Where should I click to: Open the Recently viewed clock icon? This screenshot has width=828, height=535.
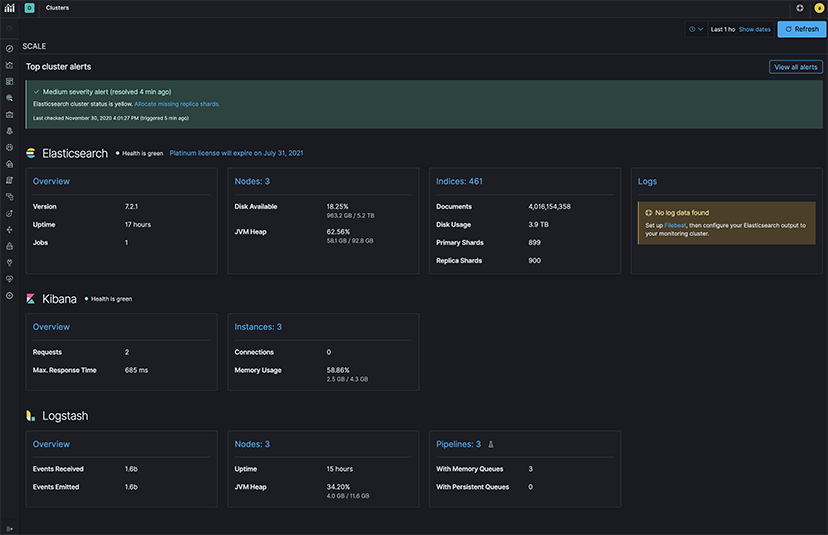[x=10, y=28]
